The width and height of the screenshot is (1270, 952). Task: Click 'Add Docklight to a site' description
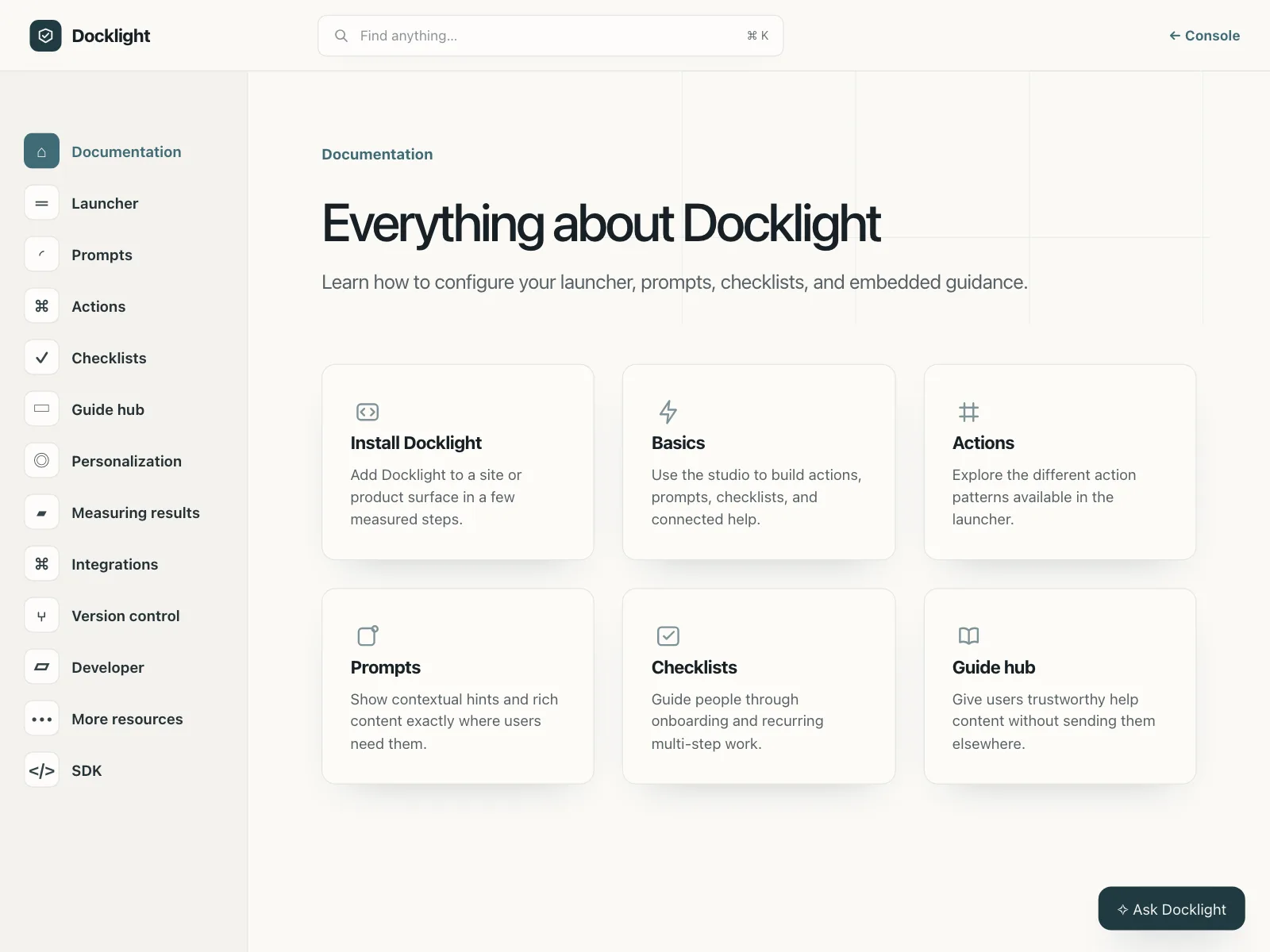pos(436,497)
